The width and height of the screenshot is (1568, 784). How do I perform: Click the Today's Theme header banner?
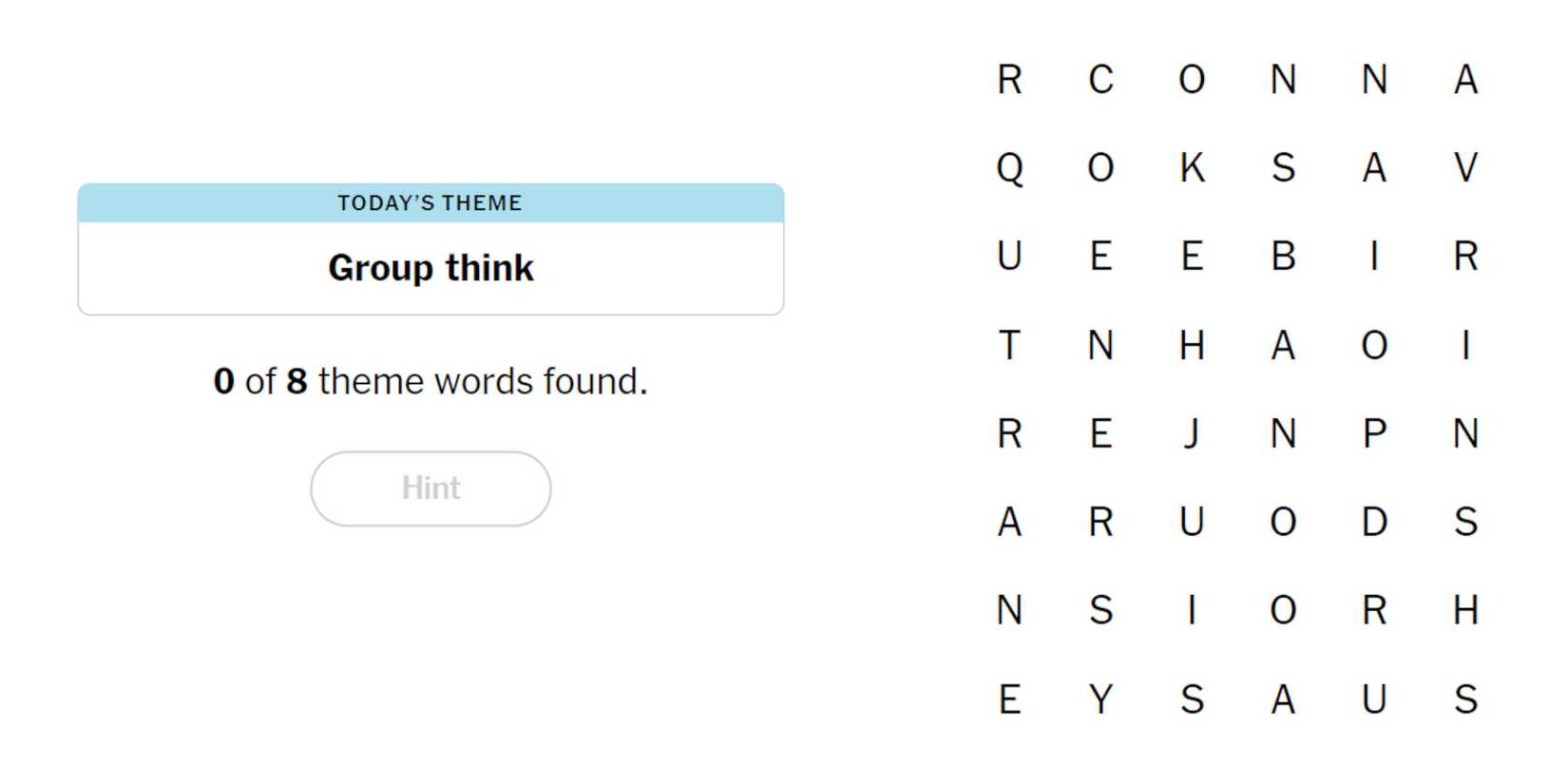(430, 202)
